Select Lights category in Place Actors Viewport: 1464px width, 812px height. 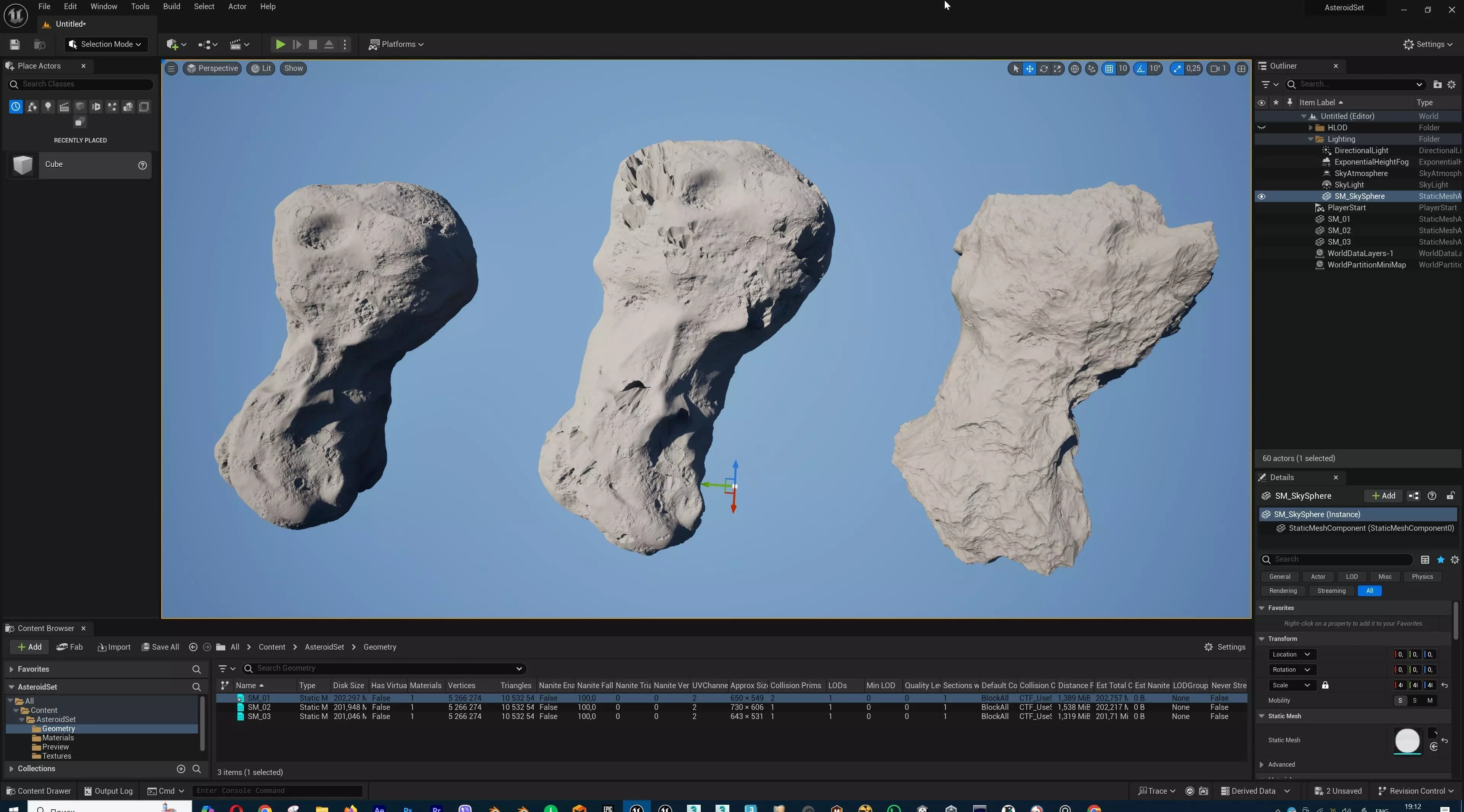pyautogui.click(x=48, y=107)
